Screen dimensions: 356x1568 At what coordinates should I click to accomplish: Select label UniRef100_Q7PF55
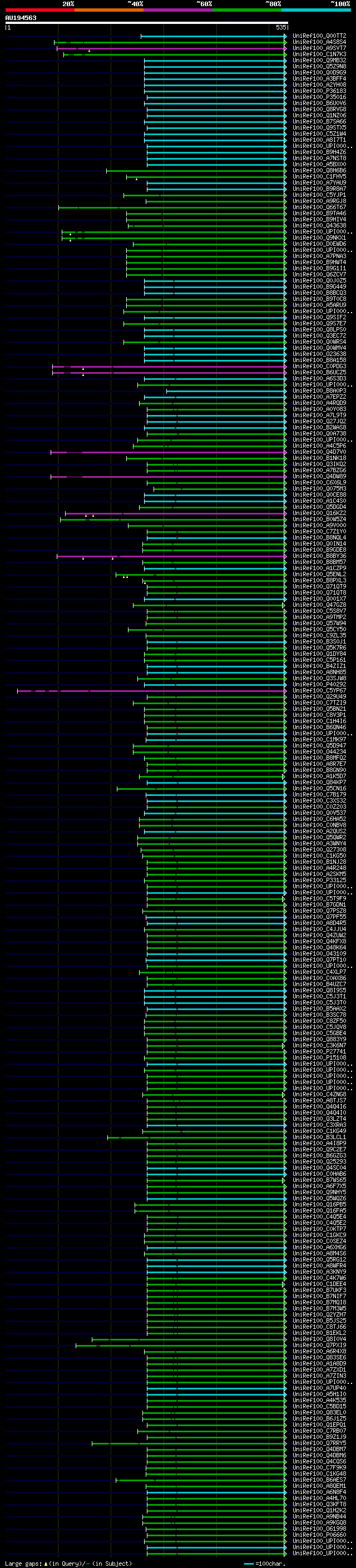[319, 917]
